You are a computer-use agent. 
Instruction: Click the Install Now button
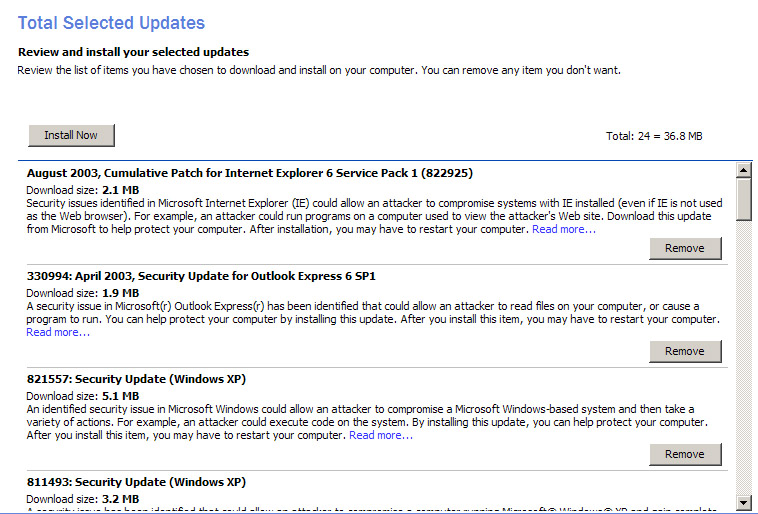tap(71, 135)
